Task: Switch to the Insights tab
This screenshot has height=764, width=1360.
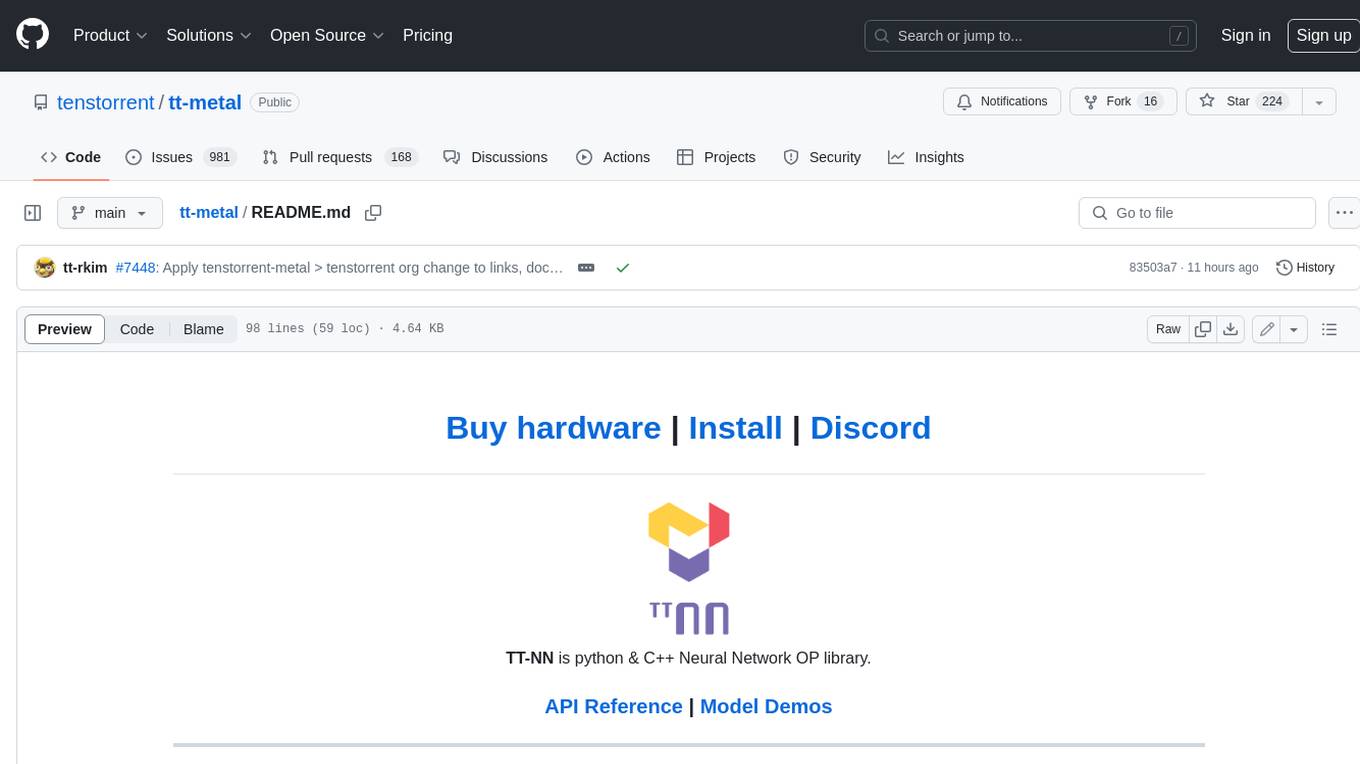Action: coord(926,157)
